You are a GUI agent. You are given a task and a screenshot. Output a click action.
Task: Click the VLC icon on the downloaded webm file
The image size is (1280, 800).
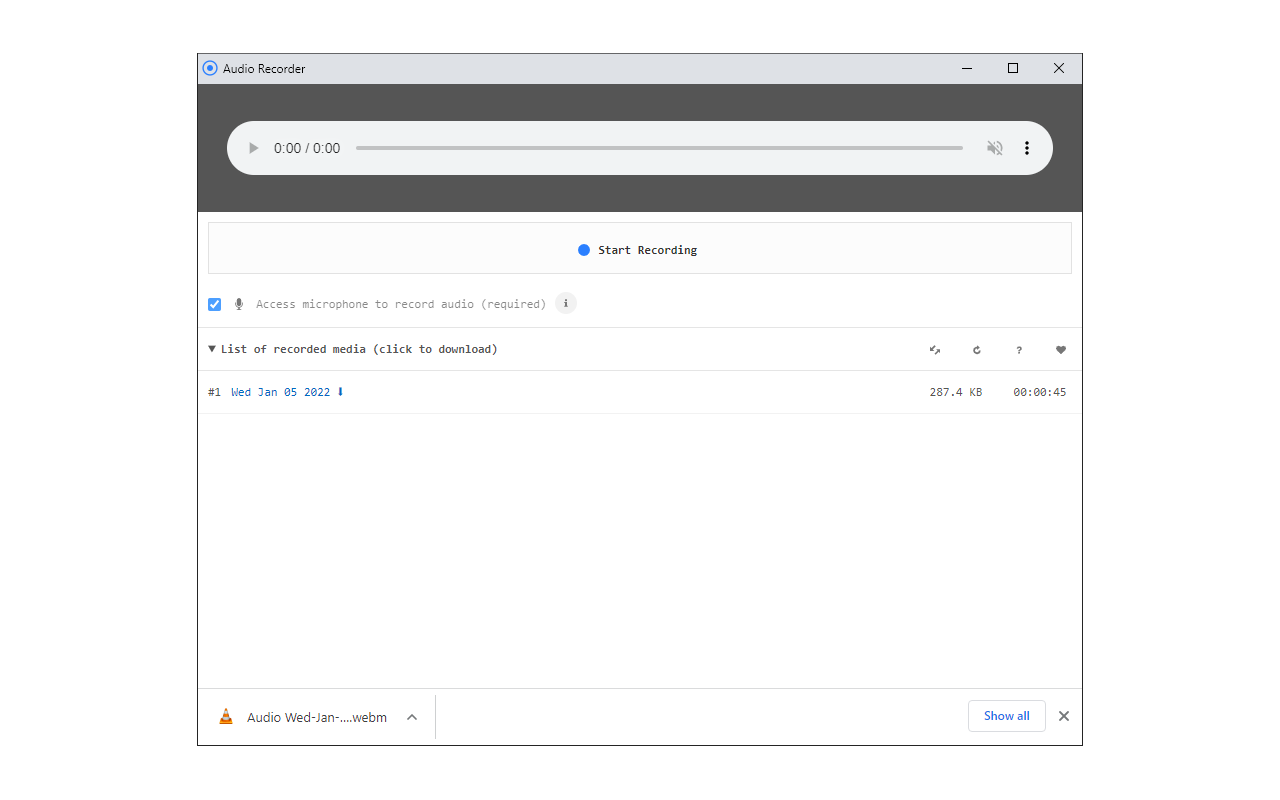tap(226, 716)
